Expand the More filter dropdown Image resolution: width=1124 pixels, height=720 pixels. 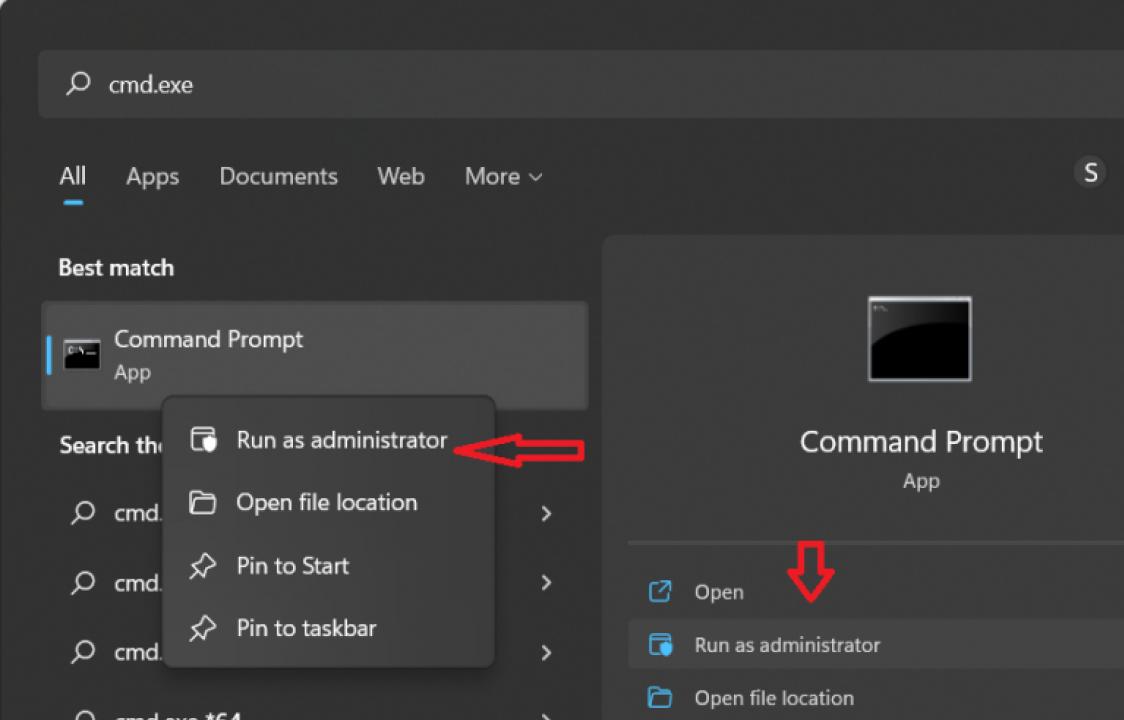click(503, 177)
